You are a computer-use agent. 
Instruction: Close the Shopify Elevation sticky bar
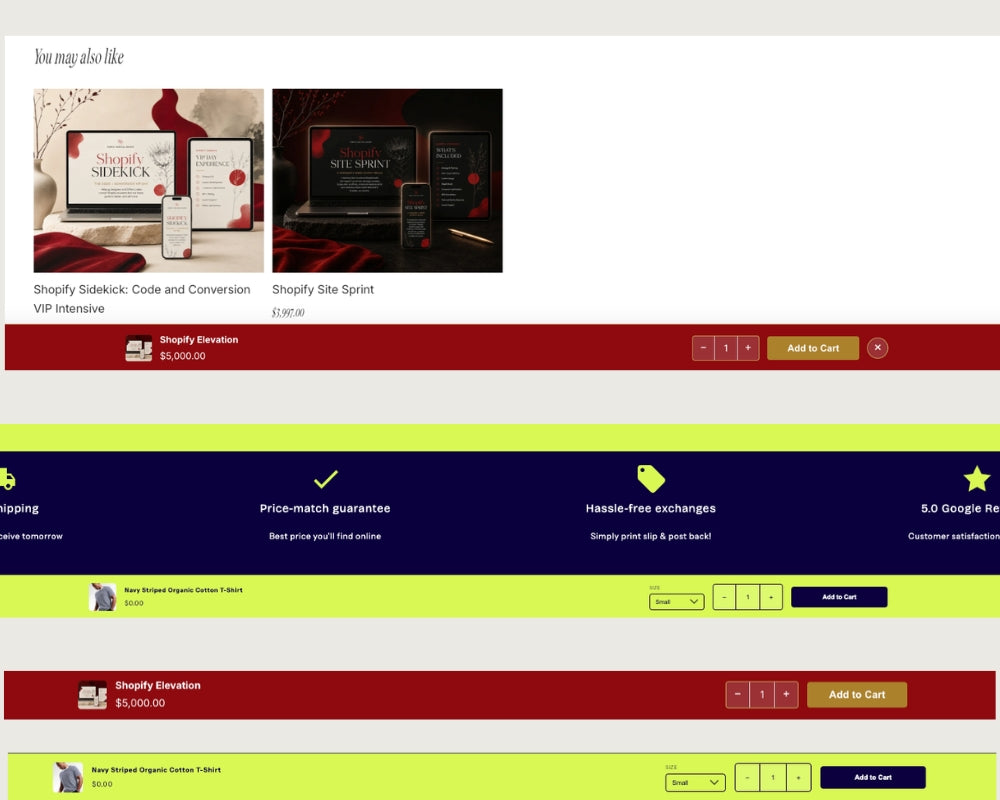878,348
